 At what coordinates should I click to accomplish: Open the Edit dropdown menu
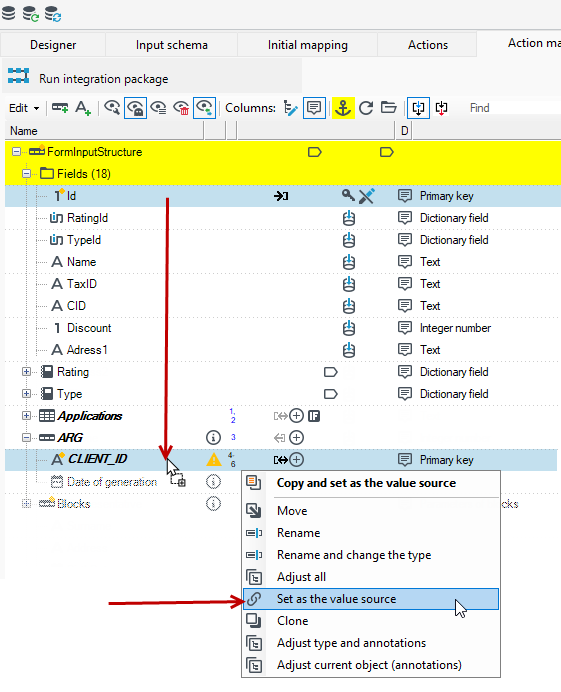tap(24, 108)
